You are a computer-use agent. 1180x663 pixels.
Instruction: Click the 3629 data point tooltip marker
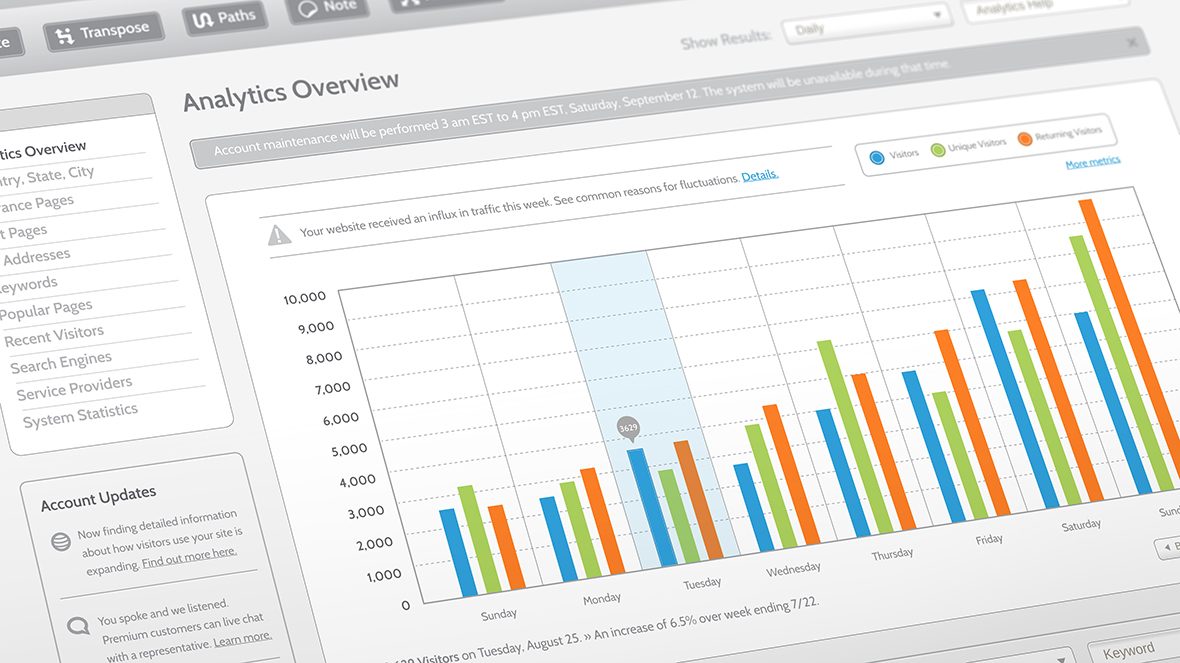(x=629, y=426)
